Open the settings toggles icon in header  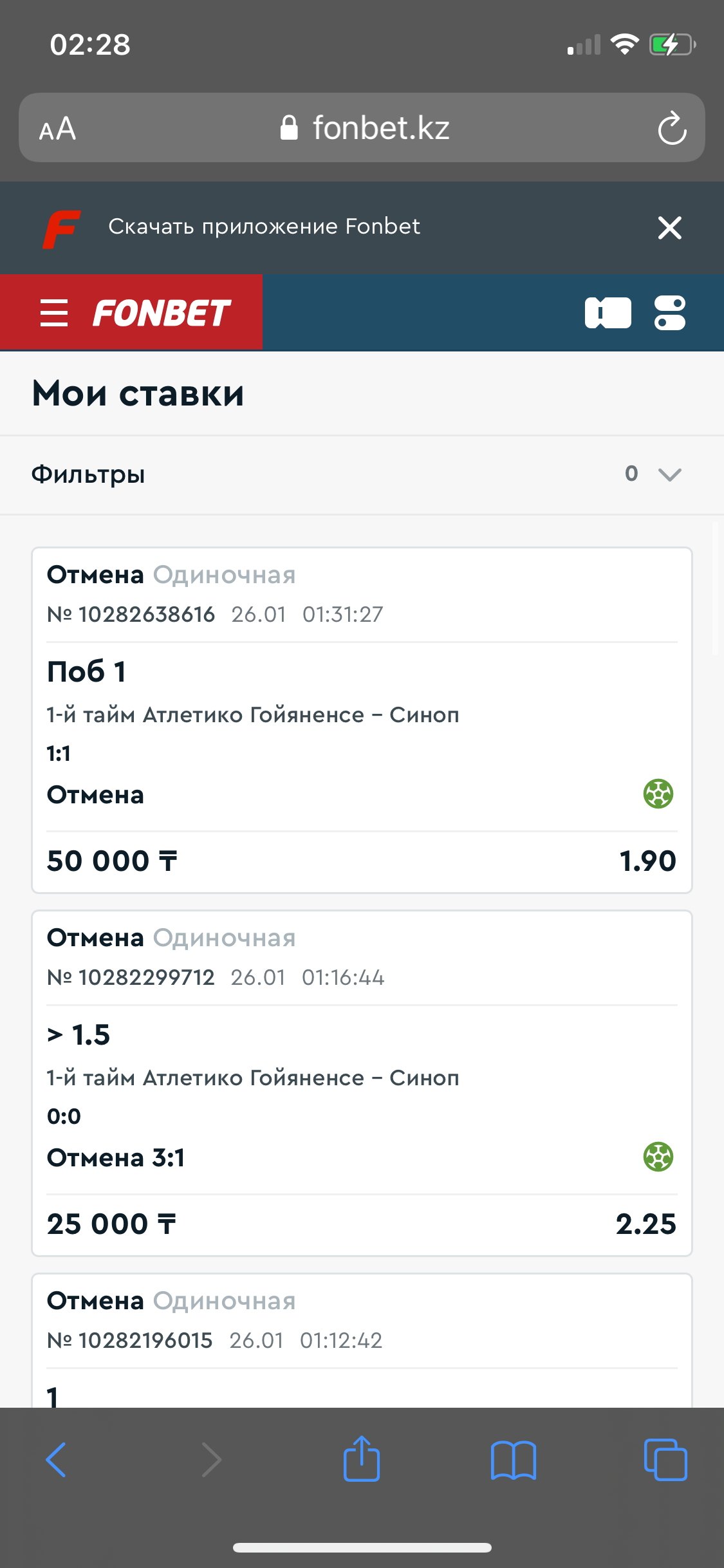click(x=670, y=313)
